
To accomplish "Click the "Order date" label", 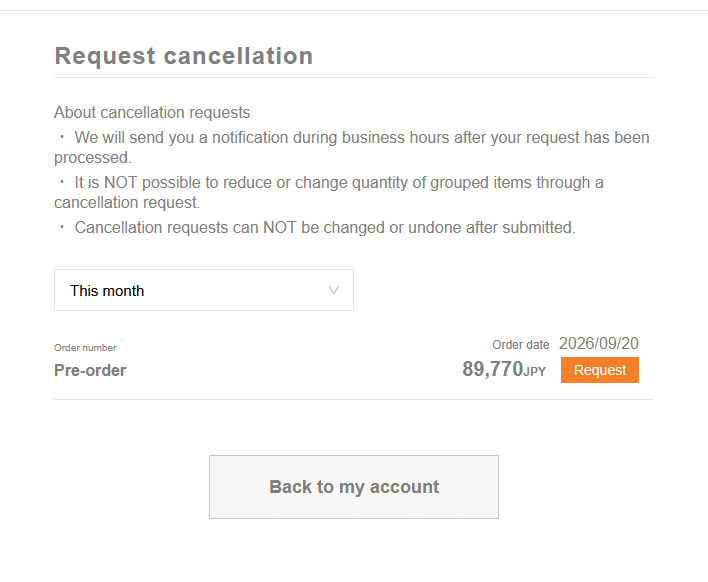I will (521, 345).
